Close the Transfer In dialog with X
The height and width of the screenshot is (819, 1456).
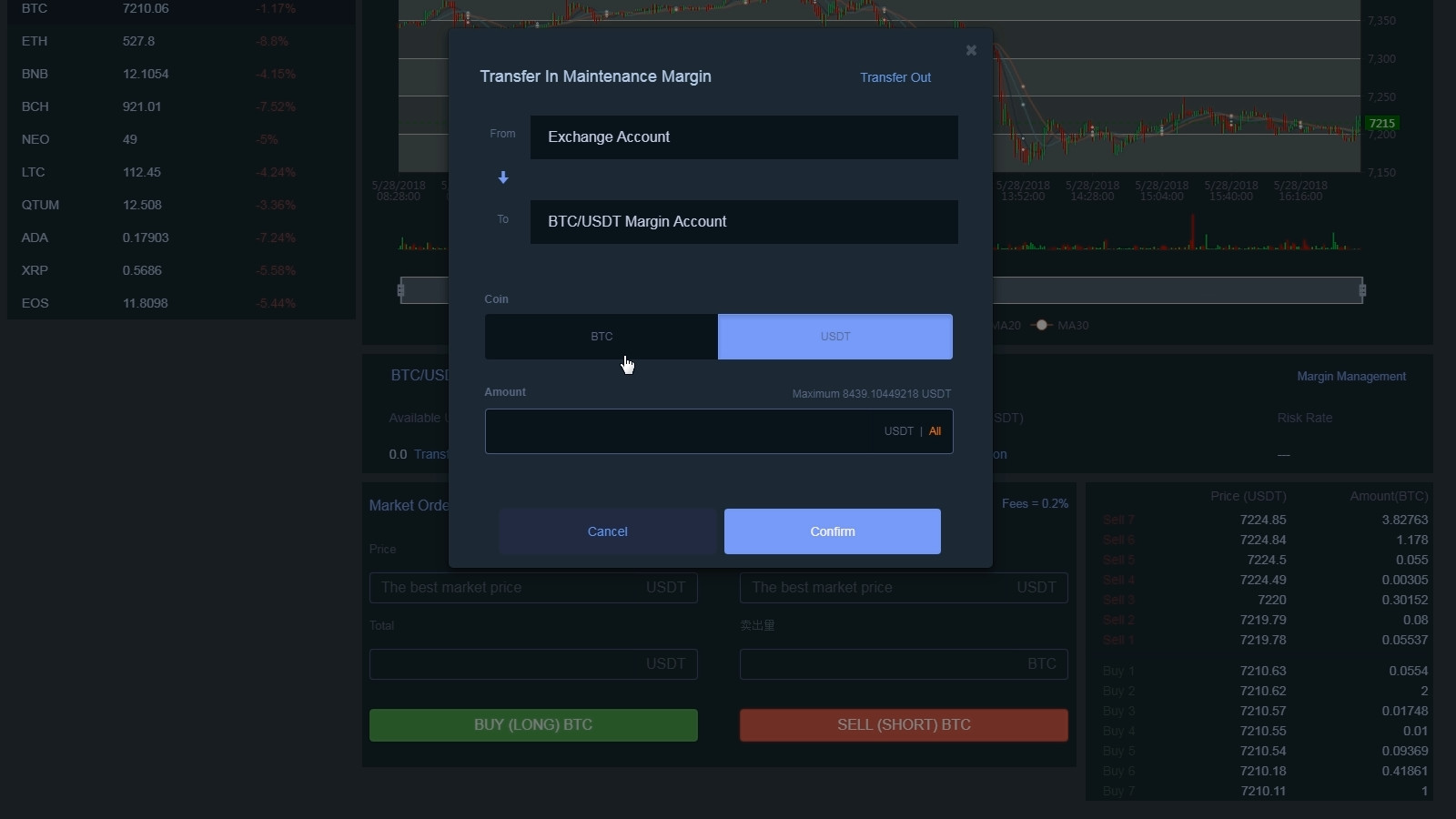(971, 51)
